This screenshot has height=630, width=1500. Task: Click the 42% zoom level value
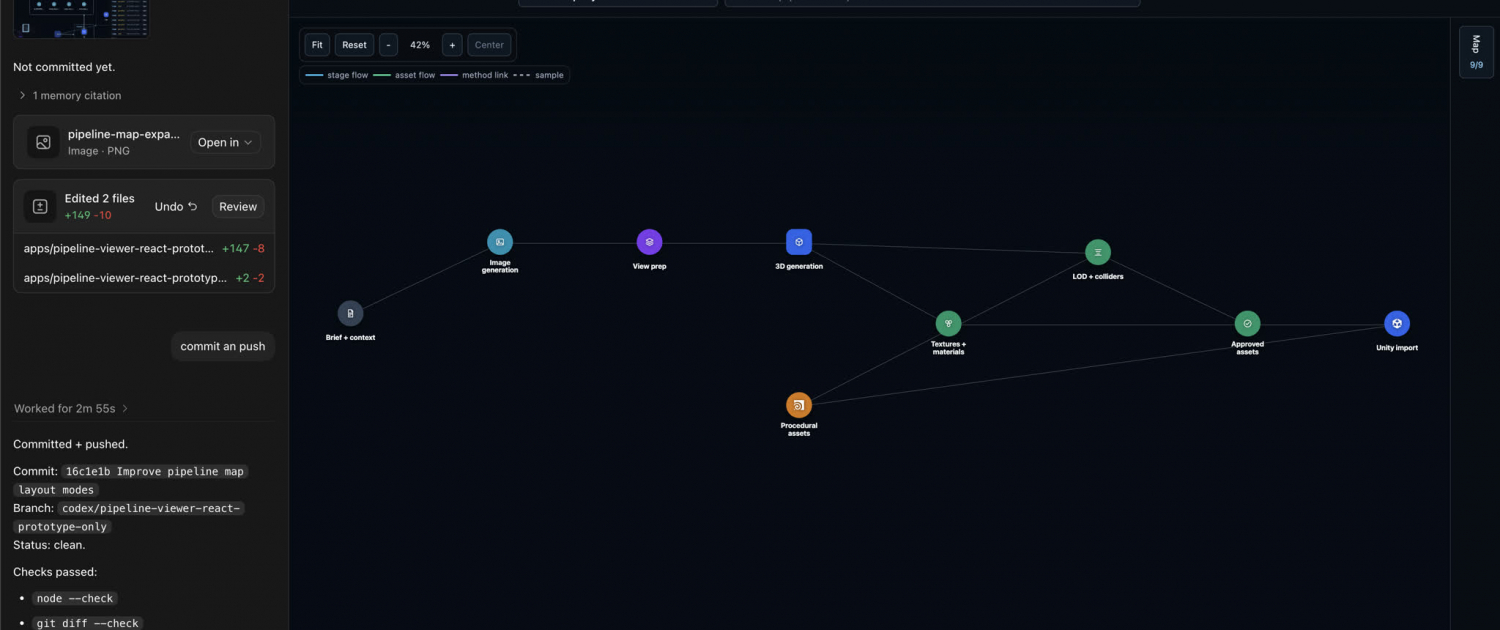pos(420,45)
